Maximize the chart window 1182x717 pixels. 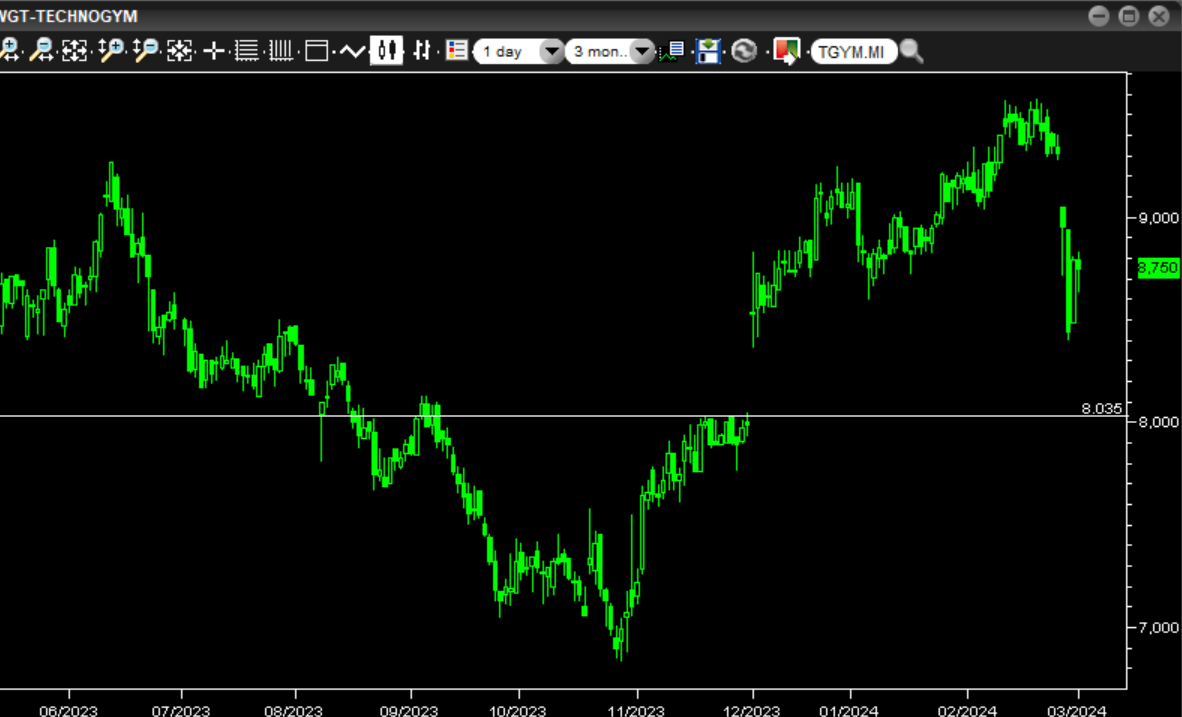click(x=1128, y=16)
